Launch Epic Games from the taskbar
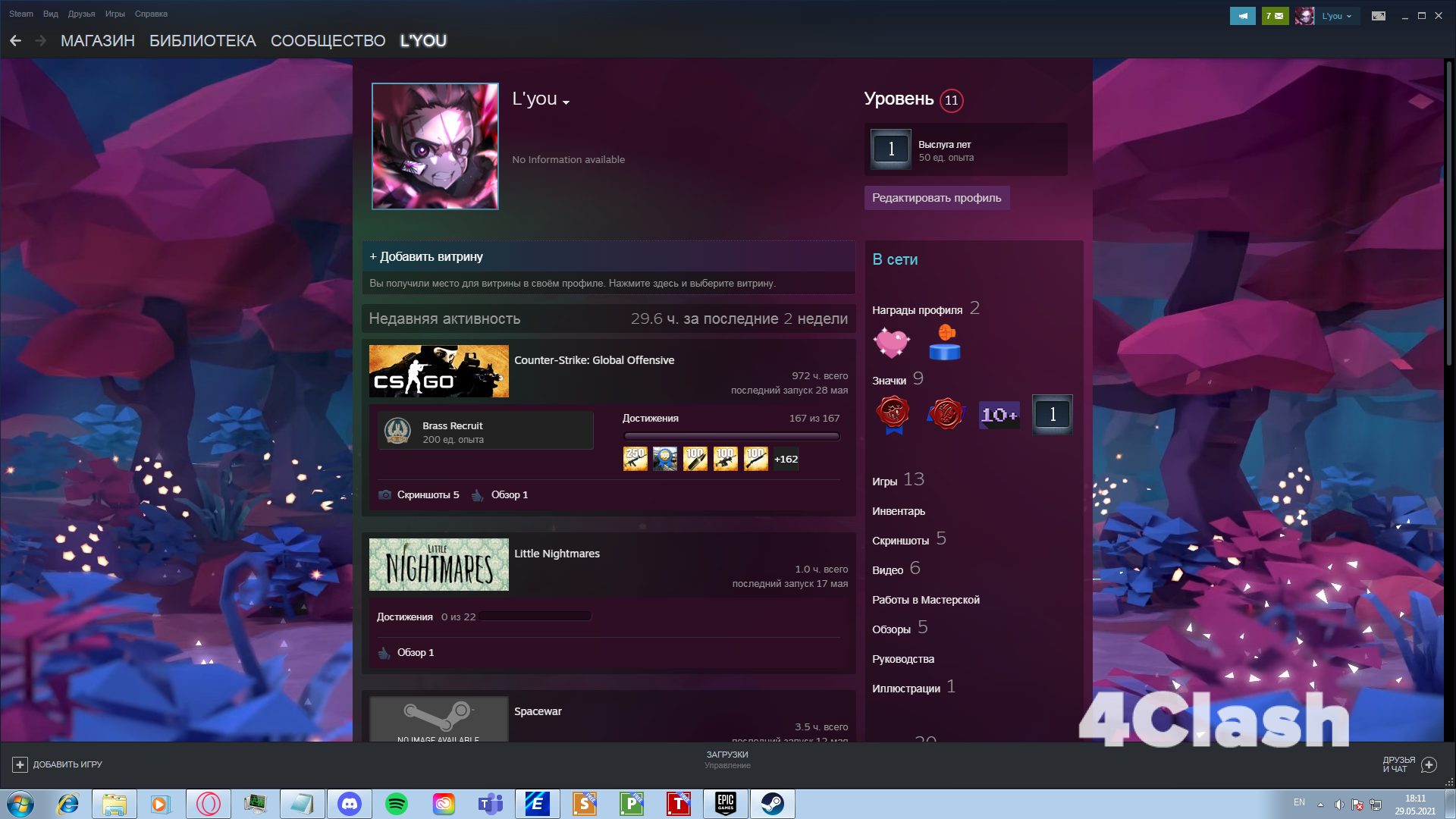 (726, 804)
